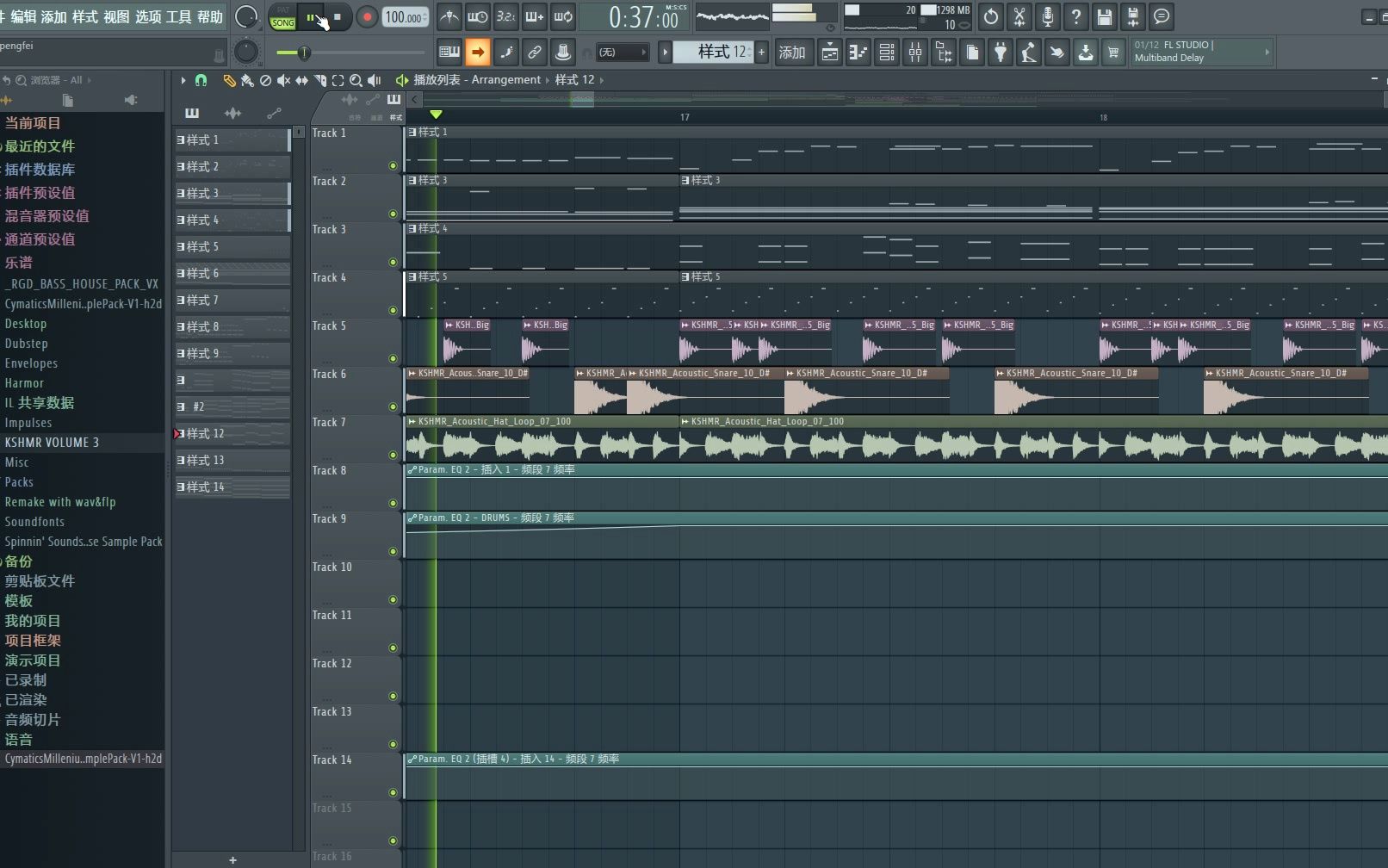The image size is (1388, 868).
Task: Open the 视图 menu
Action: [116, 16]
